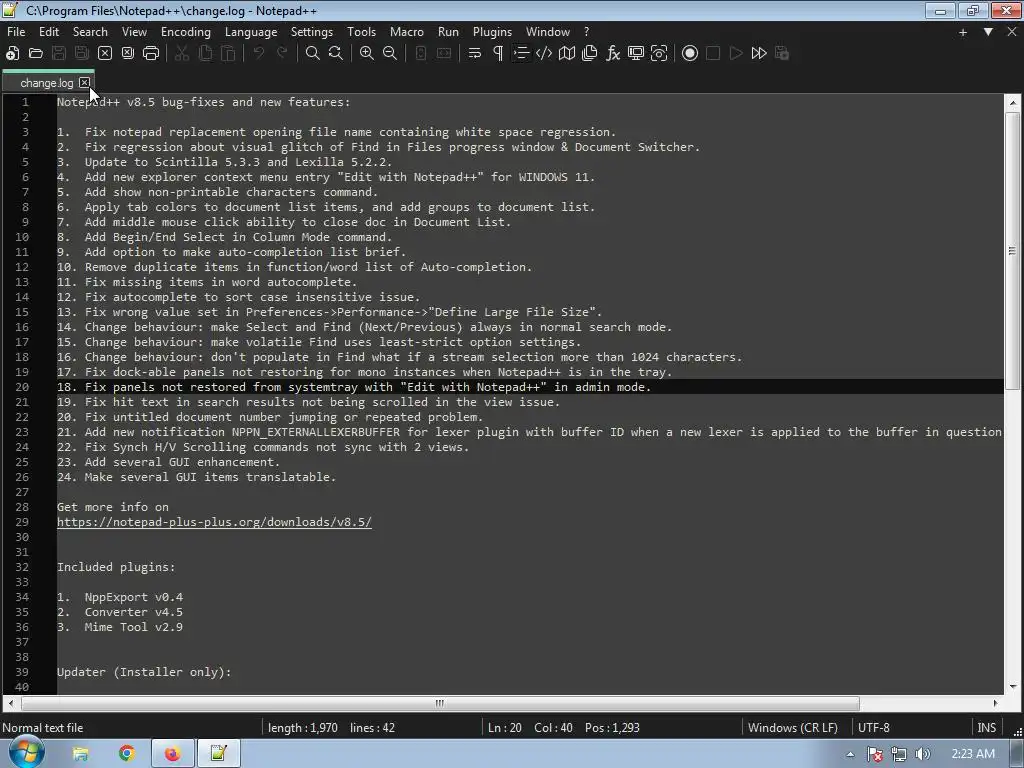Image resolution: width=1024 pixels, height=768 pixels.
Task: Toggle file monitoring eye icon
Action: click(x=659, y=54)
